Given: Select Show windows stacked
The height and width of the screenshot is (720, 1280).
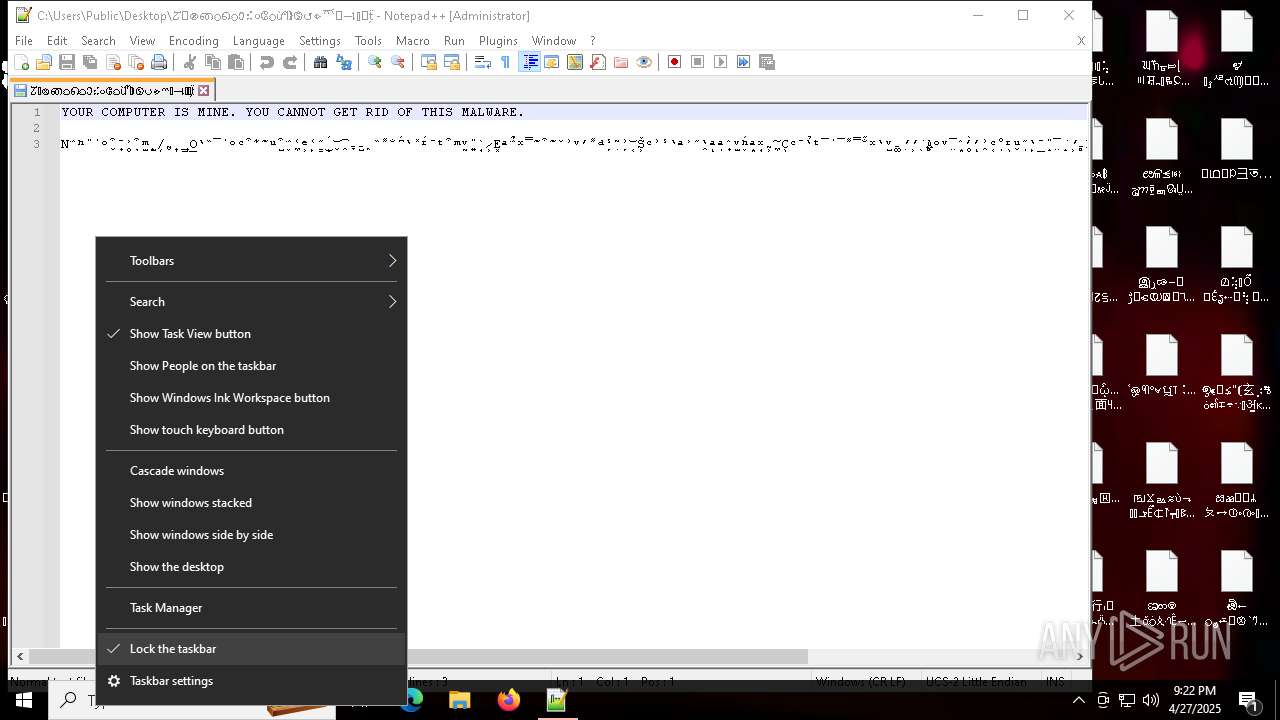Looking at the screenshot, I should (251, 503).
